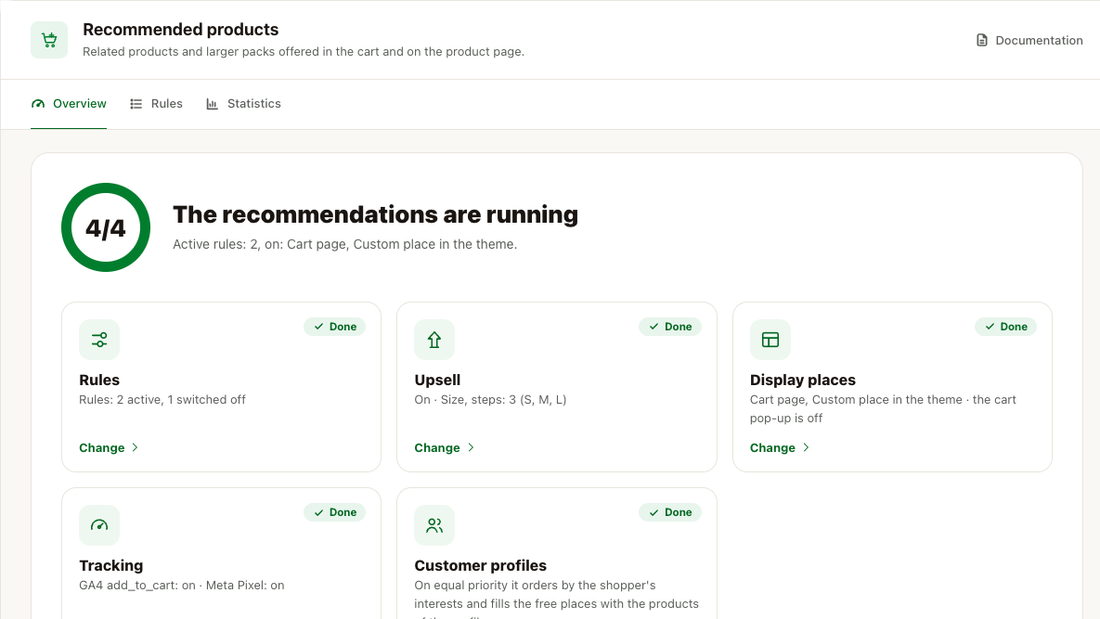Click the 'Display places' card title
This screenshot has width=1100, height=619.
point(803,380)
